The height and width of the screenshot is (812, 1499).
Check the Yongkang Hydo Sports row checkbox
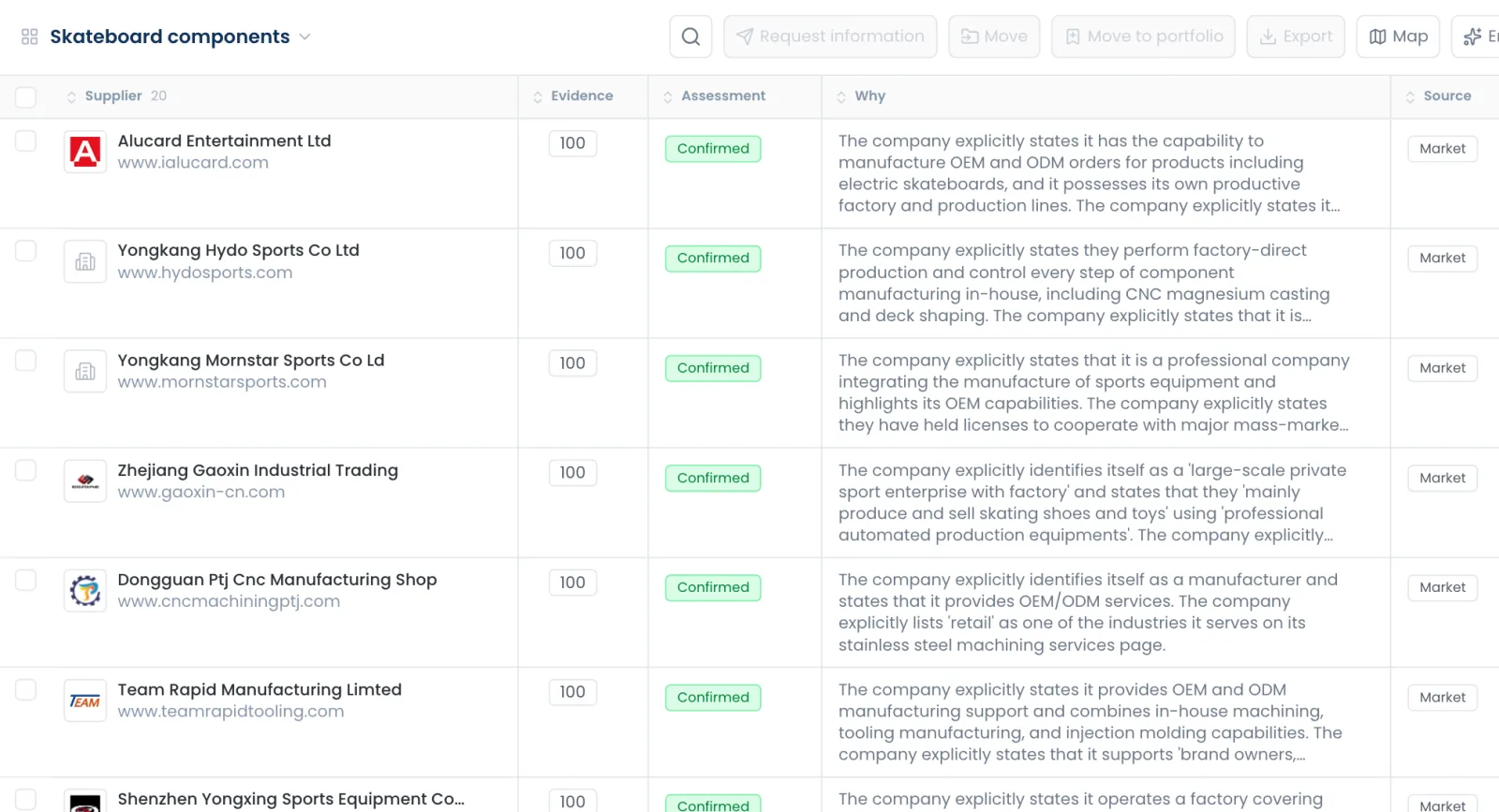click(26, 251)
